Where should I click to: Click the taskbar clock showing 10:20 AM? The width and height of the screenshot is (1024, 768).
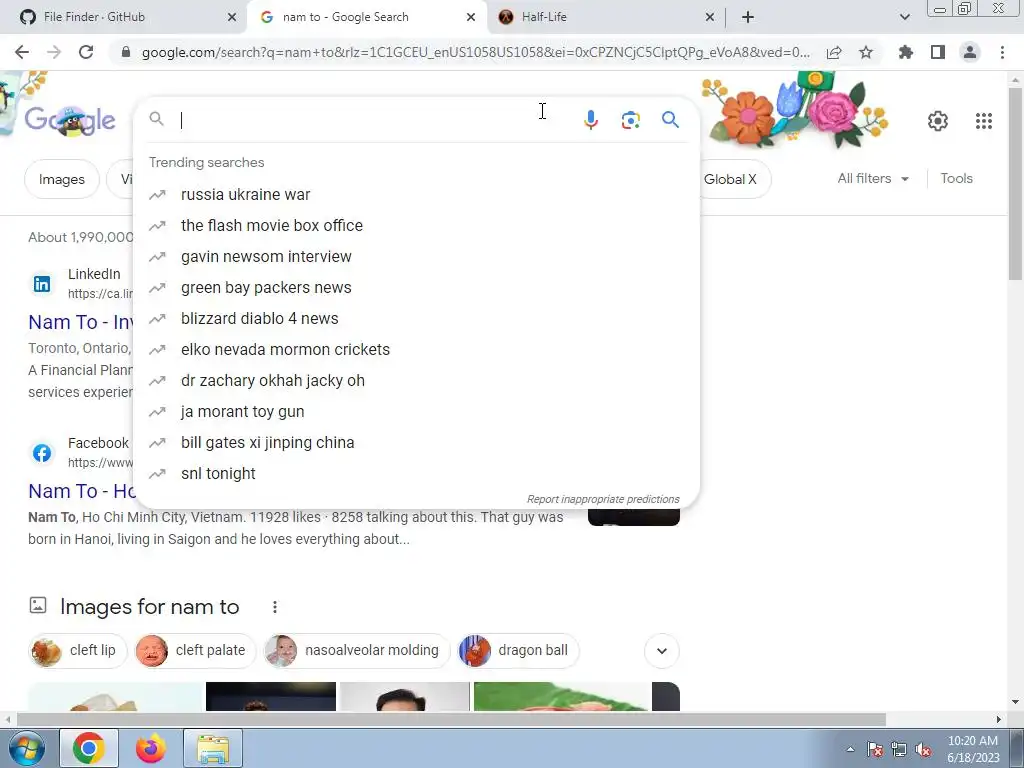[973, 749]
